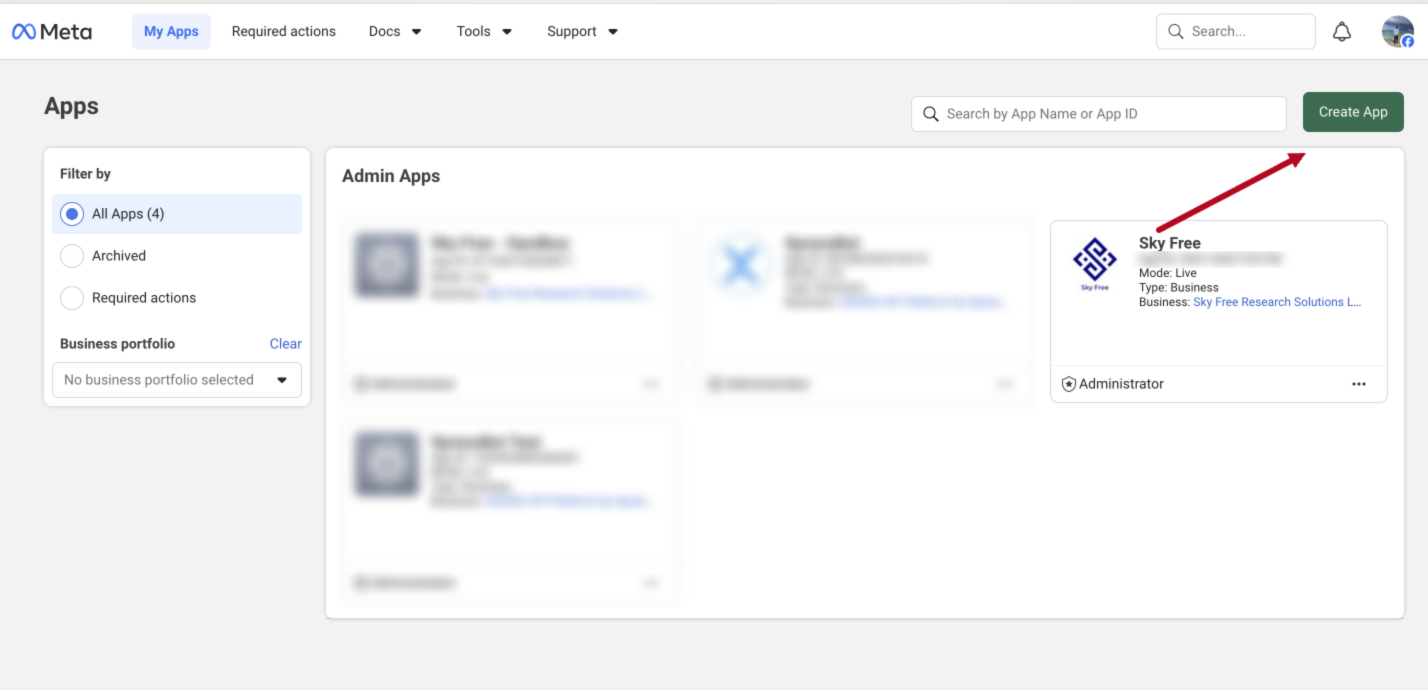The image size is (1428, 690).
Task: Open the Sky Free Research Solutions business link
Action: [1277, 302]
